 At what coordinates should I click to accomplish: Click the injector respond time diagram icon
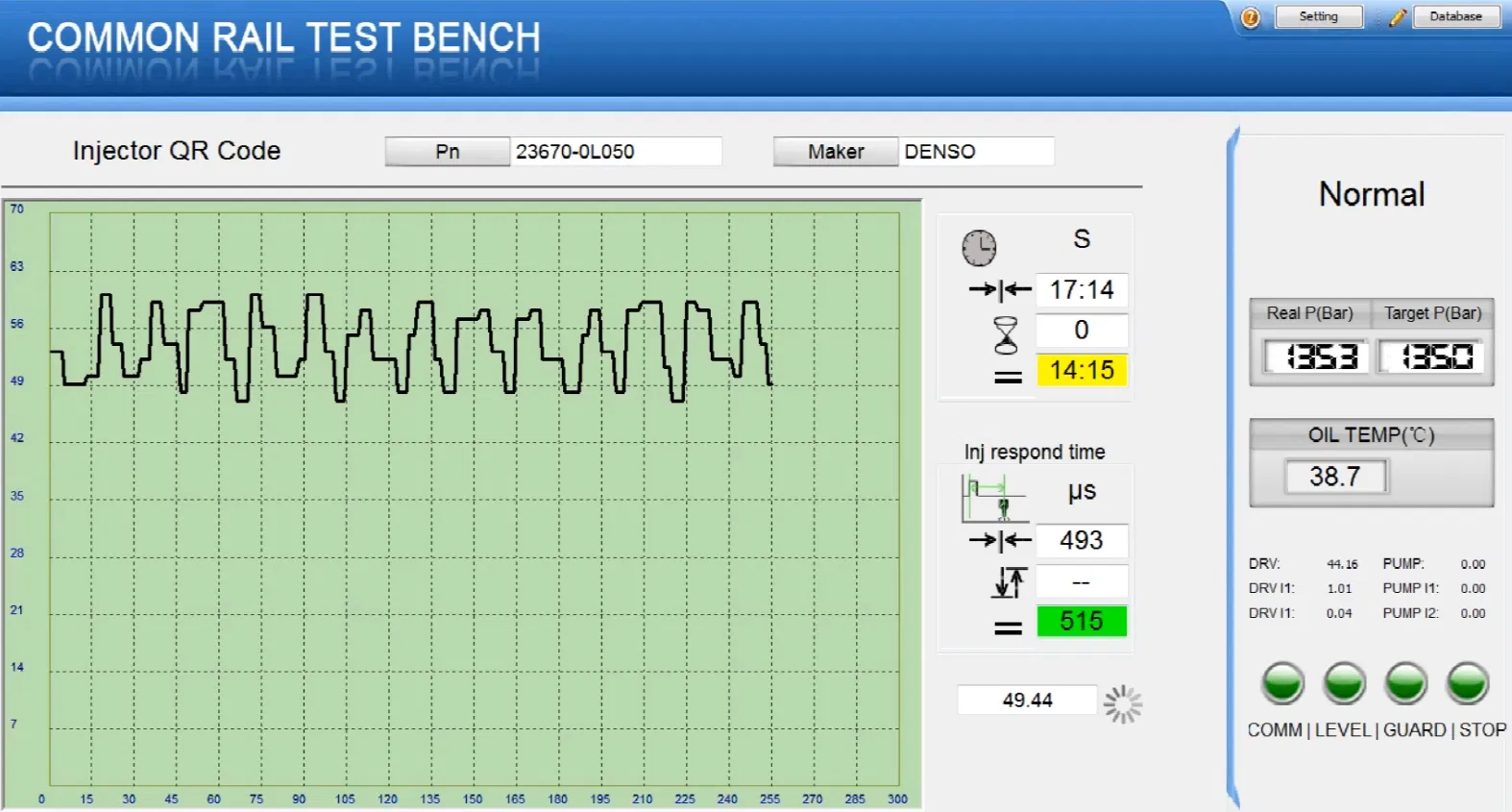click(994, 499)
